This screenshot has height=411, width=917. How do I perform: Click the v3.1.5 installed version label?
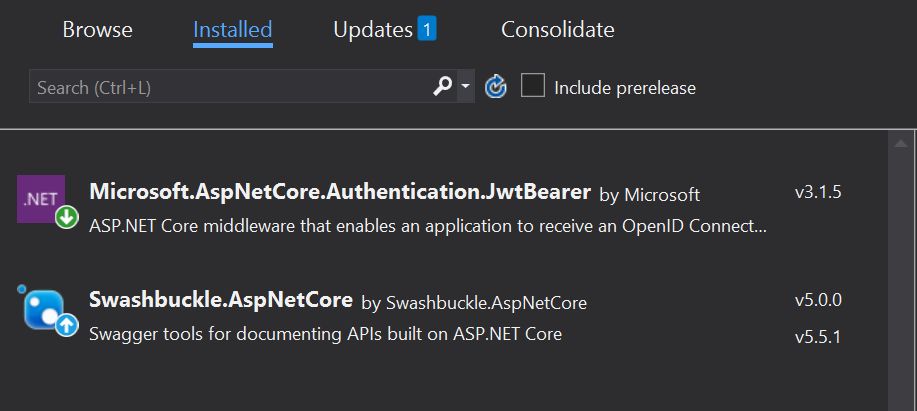[x=818, y=192]
